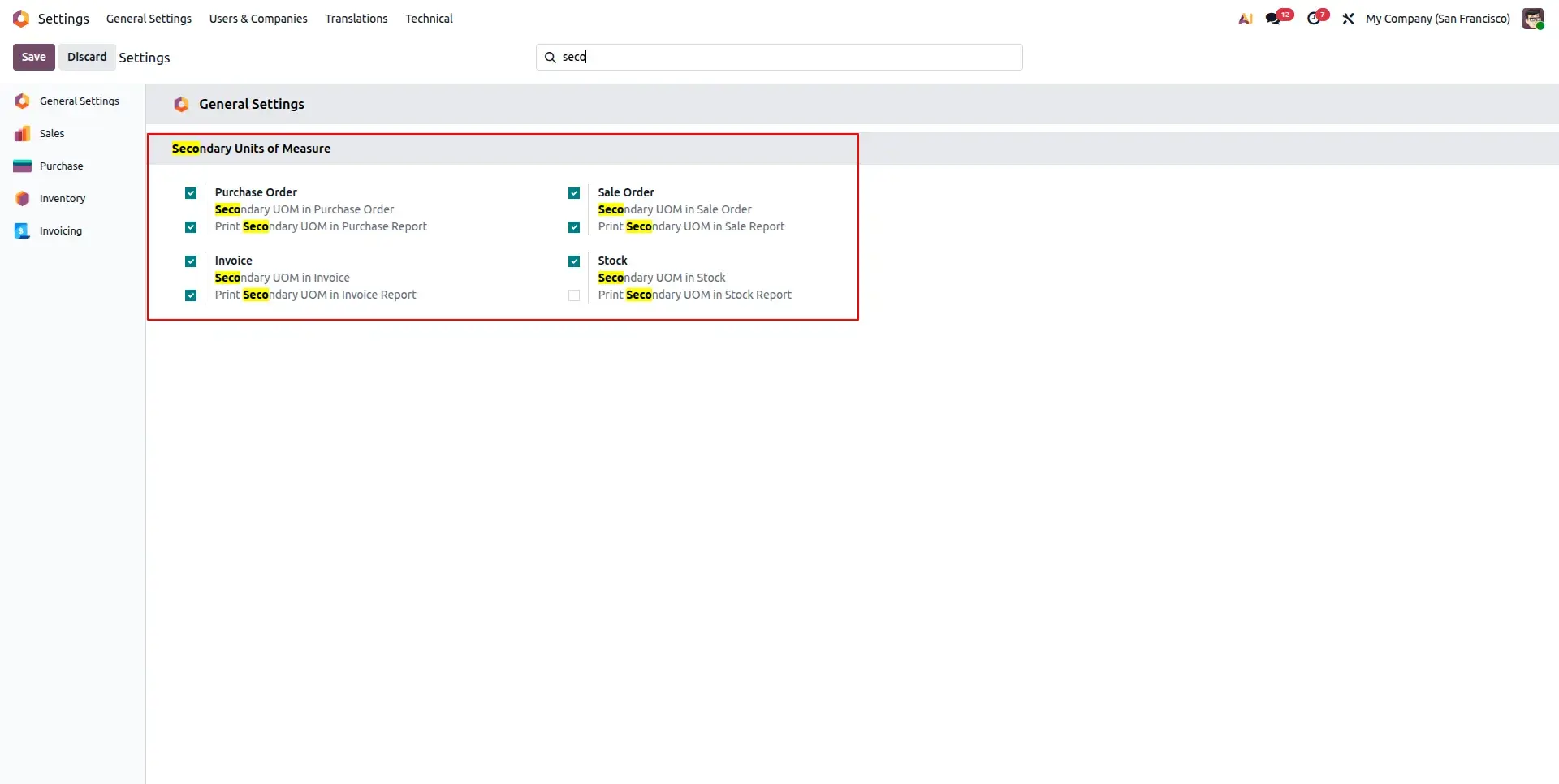
Task: Click the Settings breadcrumb text
Action: [x=145, y=58]
